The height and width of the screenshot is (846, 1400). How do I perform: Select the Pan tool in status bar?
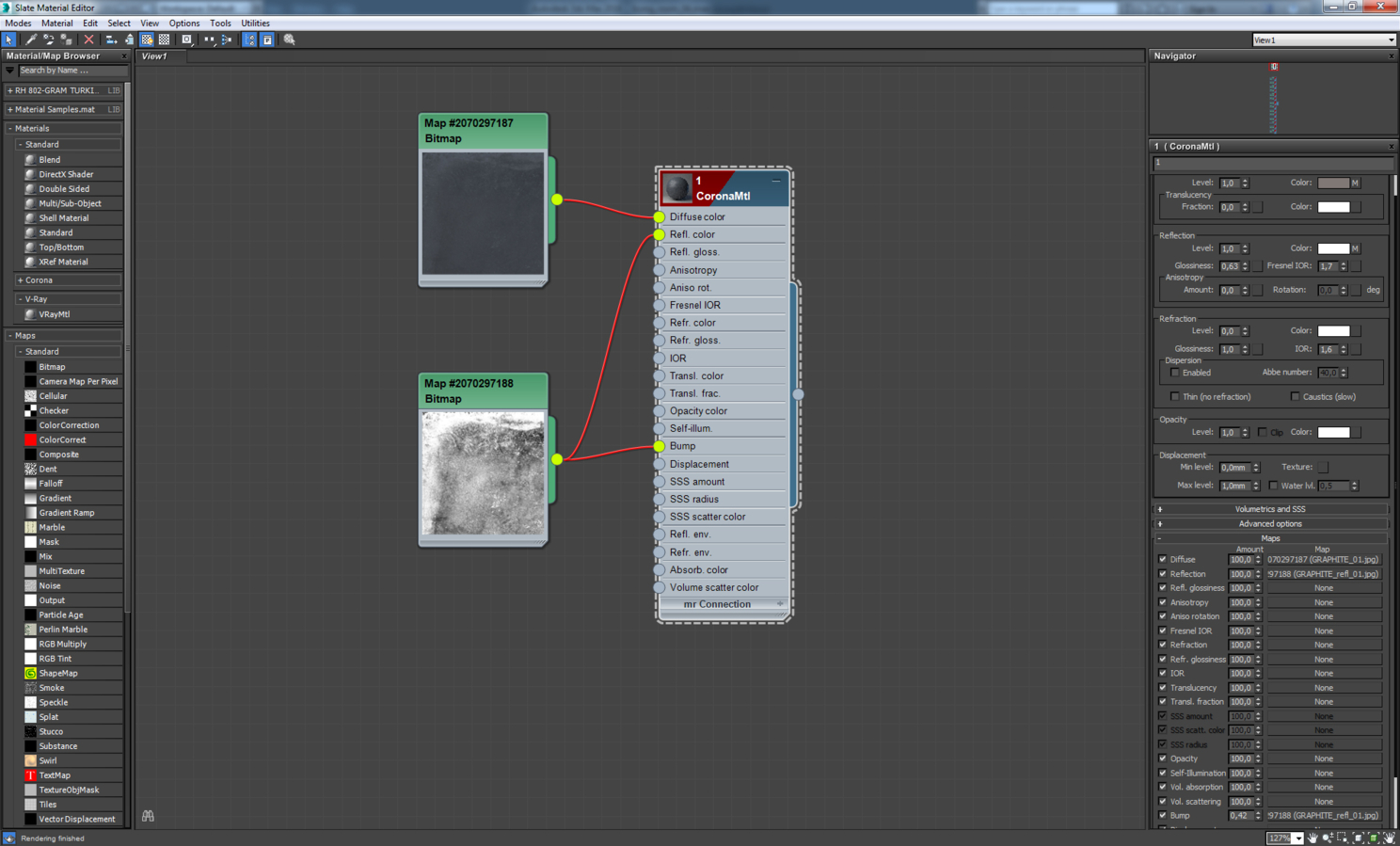point(1313,838)
